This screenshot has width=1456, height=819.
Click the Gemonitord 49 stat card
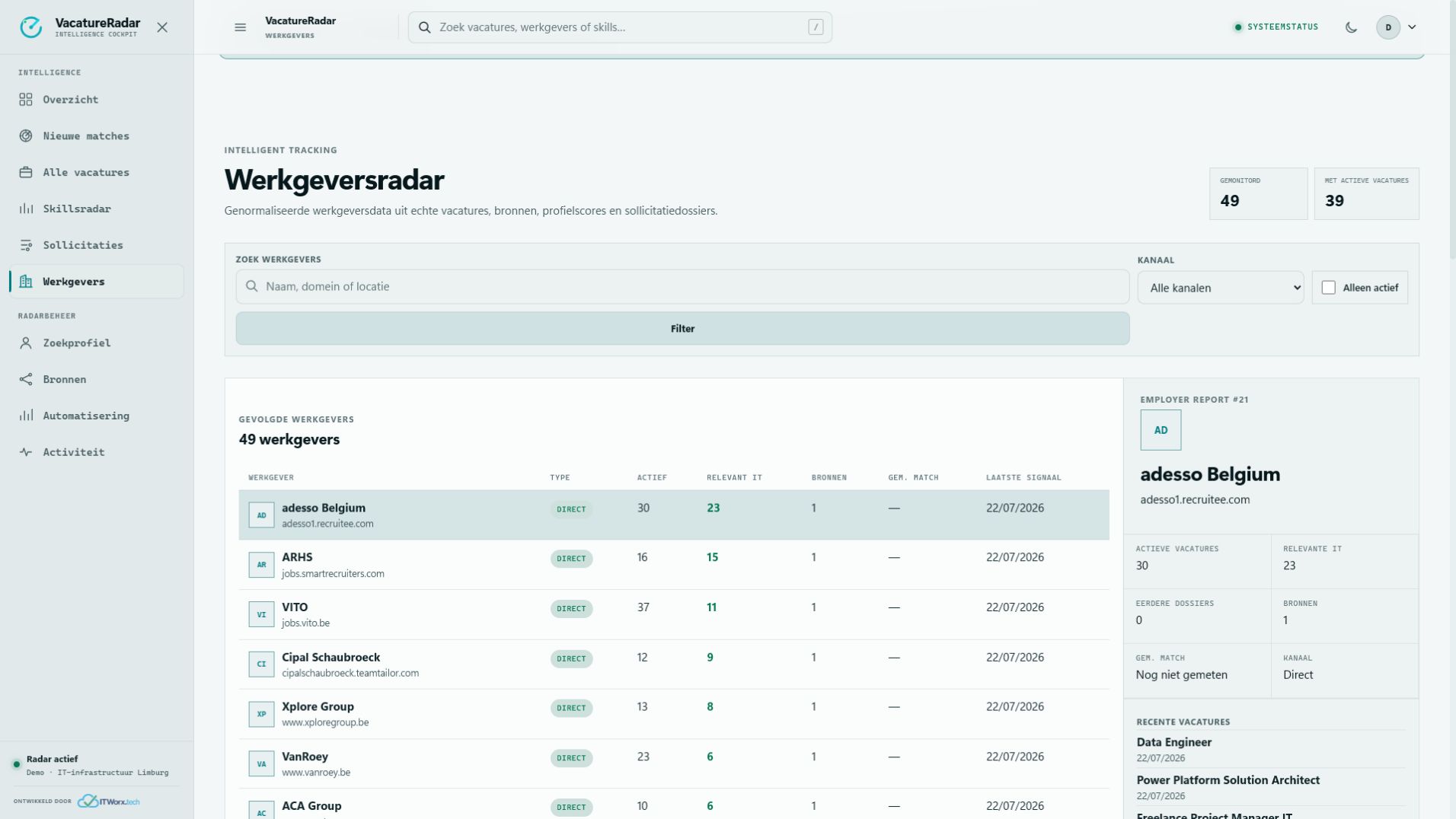point(1258,194)
